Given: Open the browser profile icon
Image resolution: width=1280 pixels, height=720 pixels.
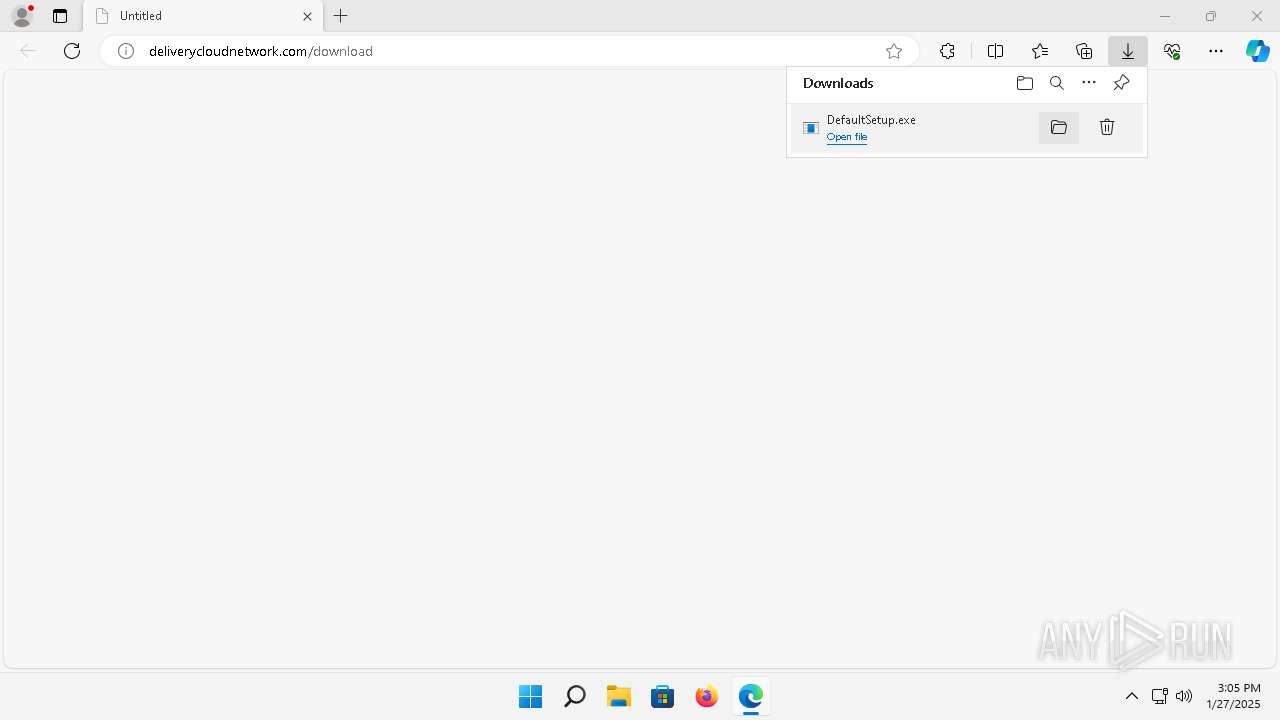Looking at the screenshot, I should pyautogui.click(x=22, y=16).
